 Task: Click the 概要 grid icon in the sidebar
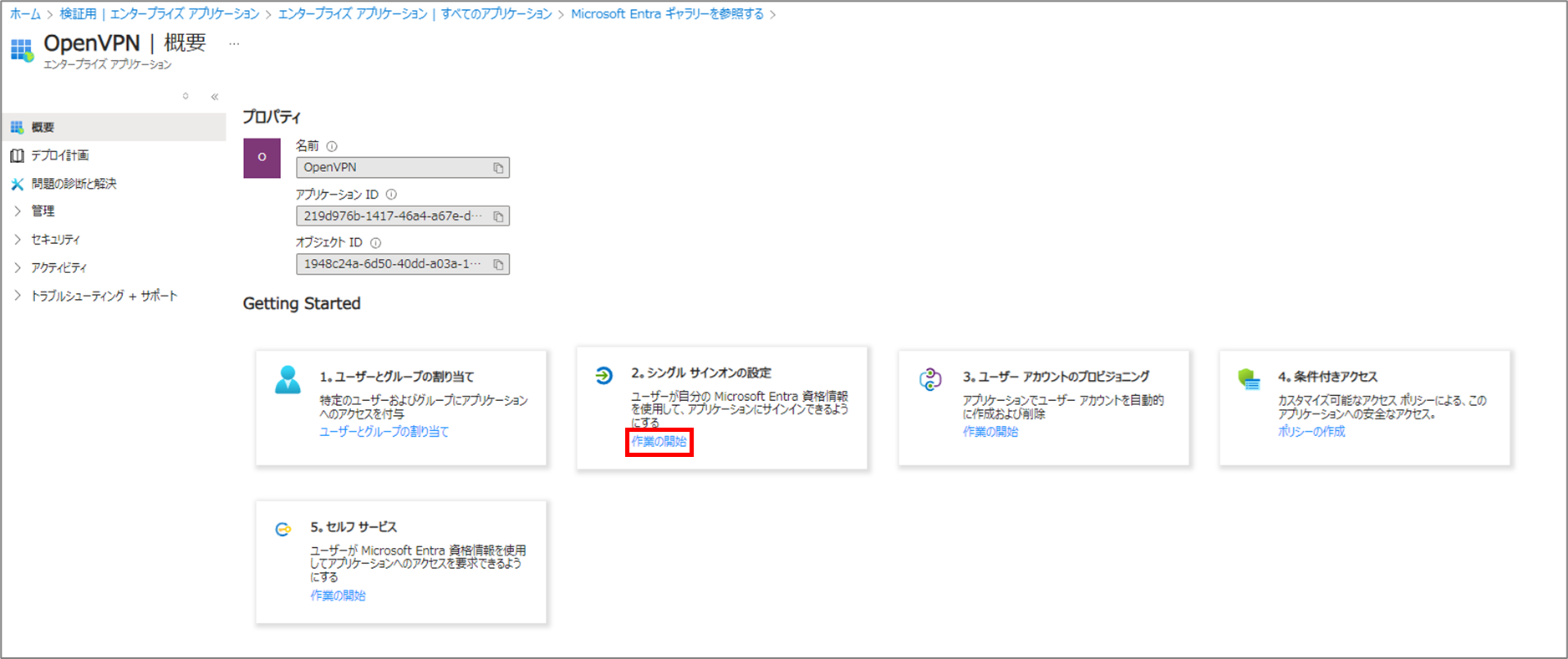coord(17,127)
